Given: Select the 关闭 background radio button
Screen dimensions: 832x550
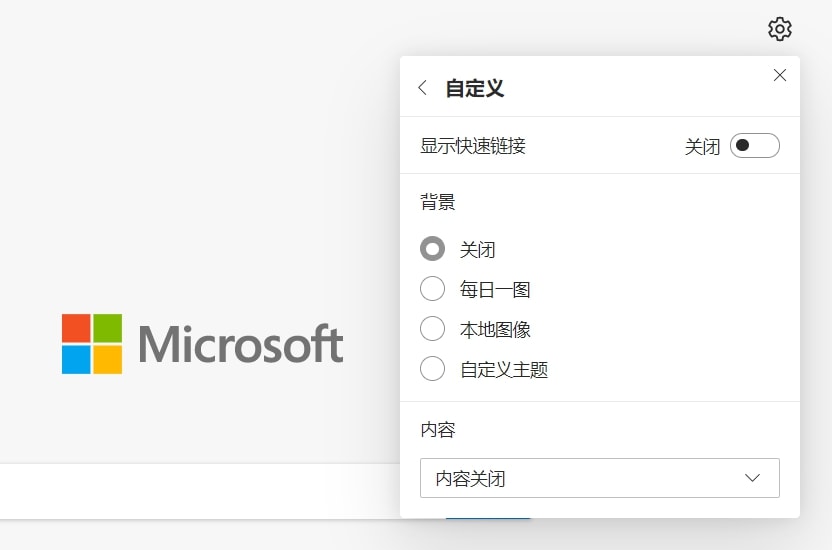Looking at the screenshot, I should tap(432, 249).
